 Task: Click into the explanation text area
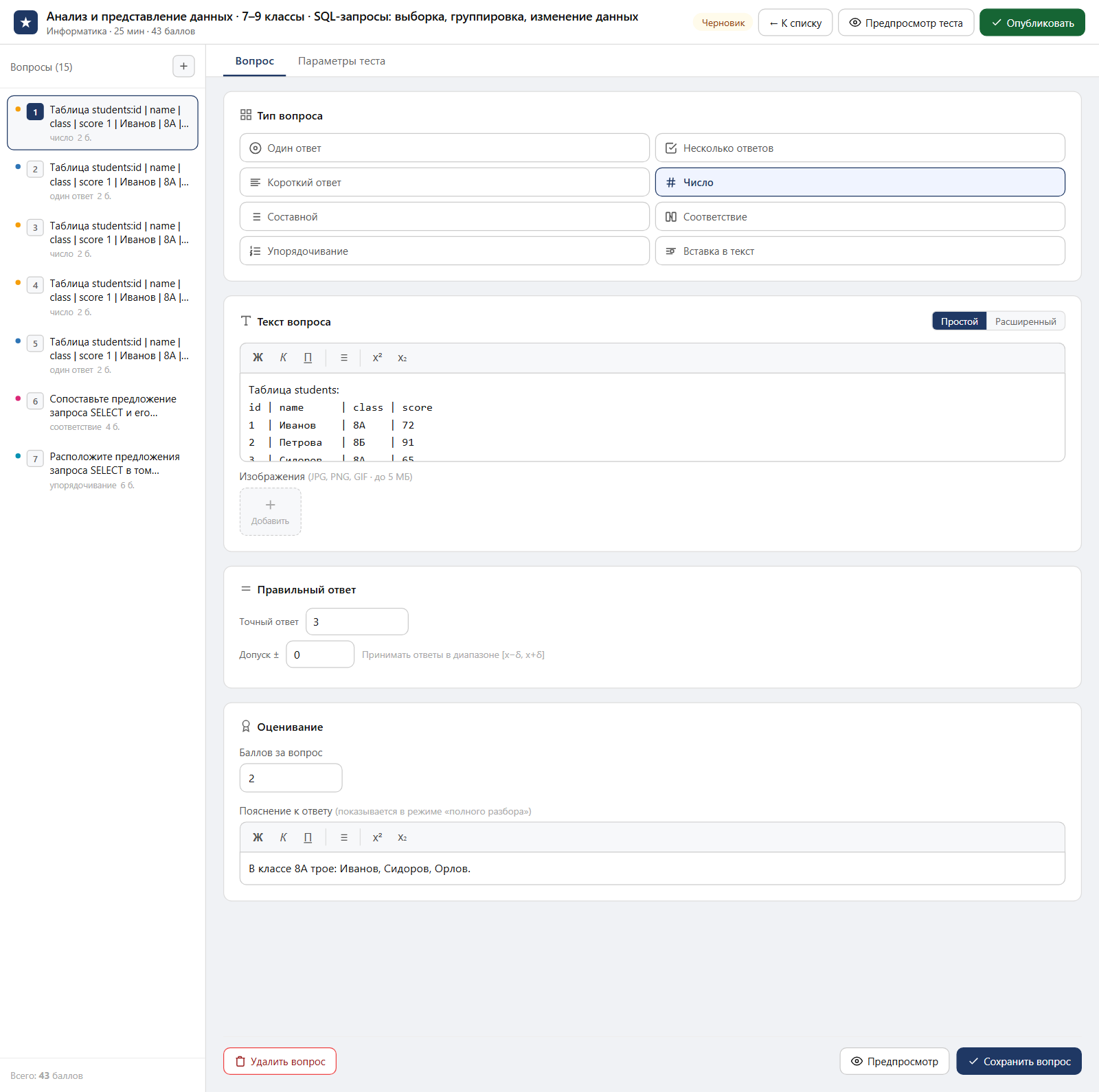click(x=653, y=869)
